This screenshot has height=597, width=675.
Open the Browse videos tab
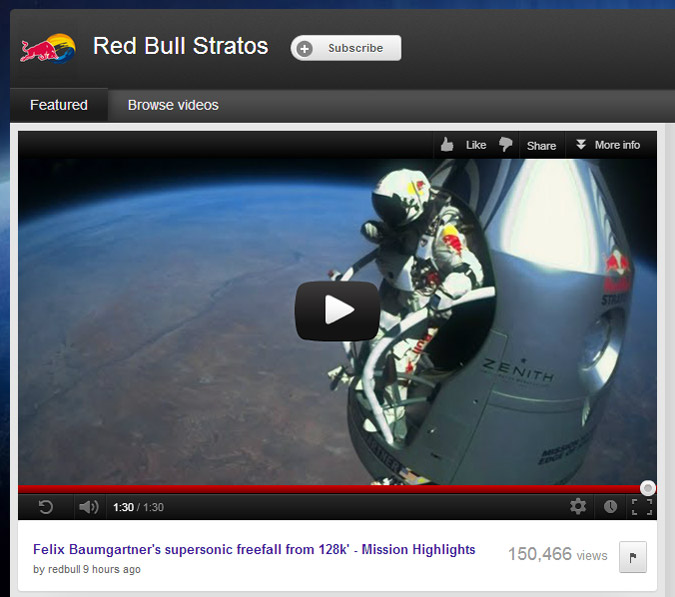173,105
